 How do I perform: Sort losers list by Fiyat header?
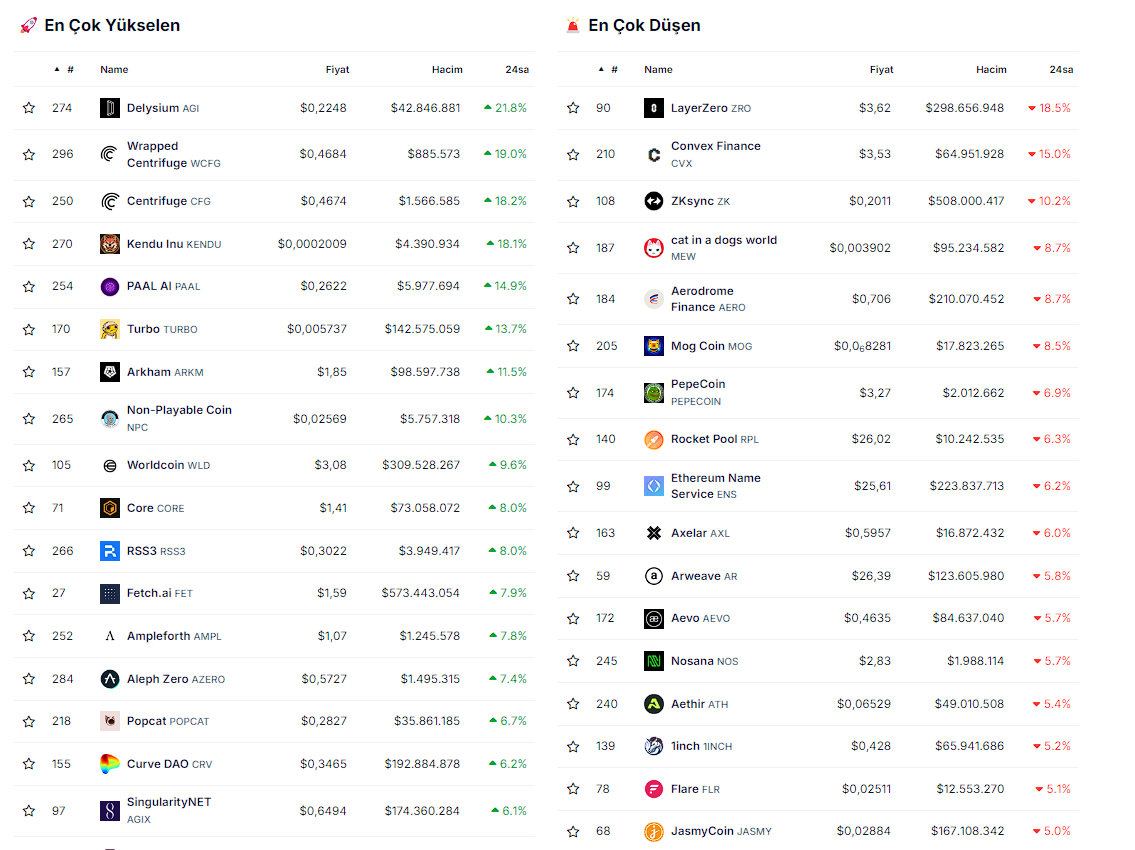[x=881, y=70]
